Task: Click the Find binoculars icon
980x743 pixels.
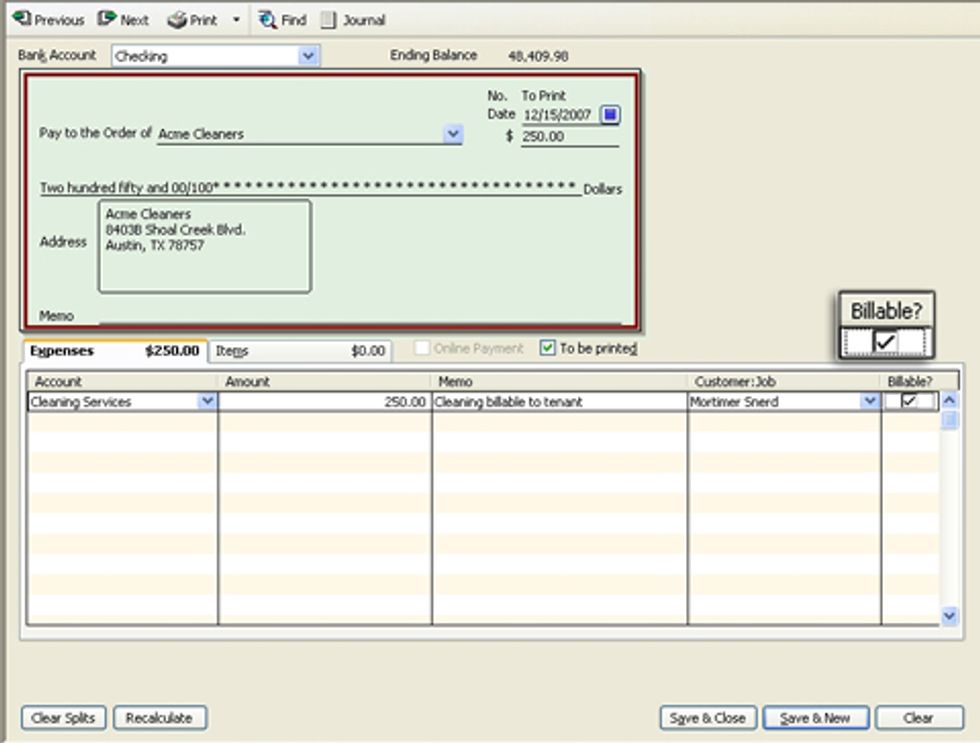Action: pos(268,20)
